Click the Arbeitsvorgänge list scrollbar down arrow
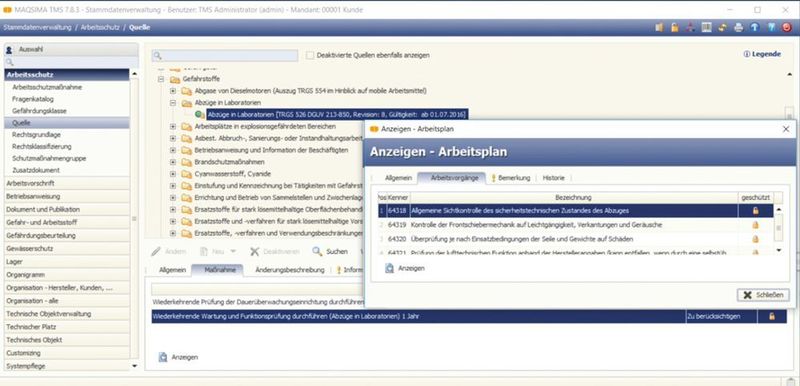 tap(779, 250)
